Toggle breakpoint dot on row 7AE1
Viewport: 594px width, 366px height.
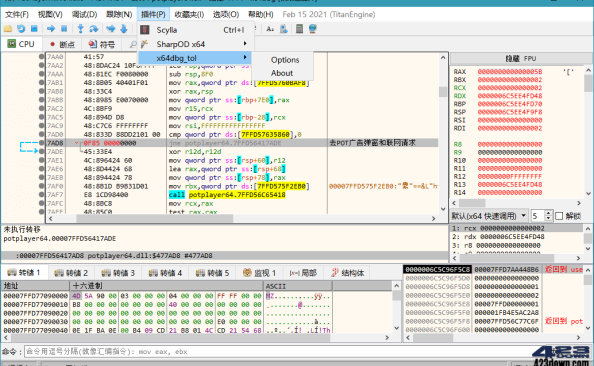coord(41,160)
